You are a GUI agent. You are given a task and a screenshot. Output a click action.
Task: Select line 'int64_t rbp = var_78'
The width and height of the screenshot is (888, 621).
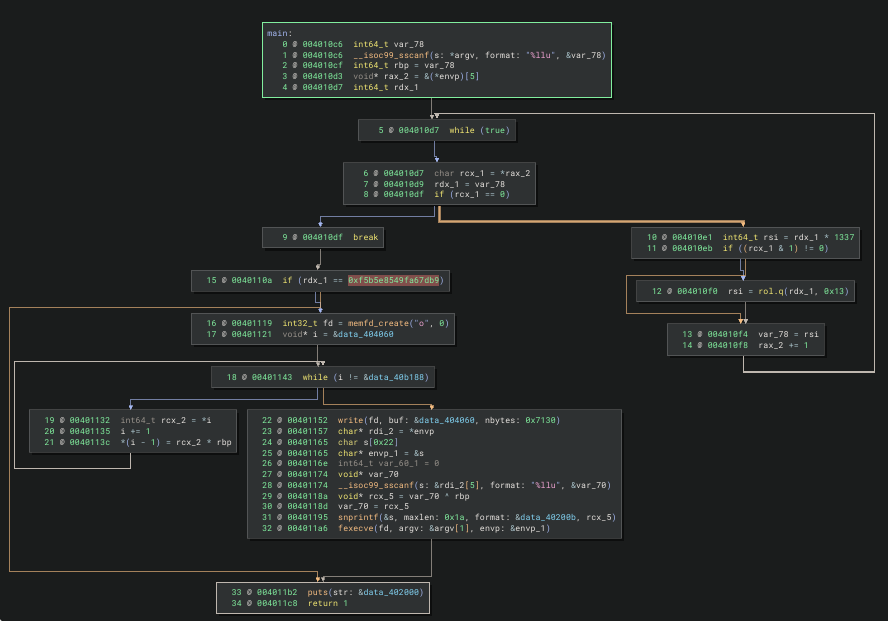point(404,66)
